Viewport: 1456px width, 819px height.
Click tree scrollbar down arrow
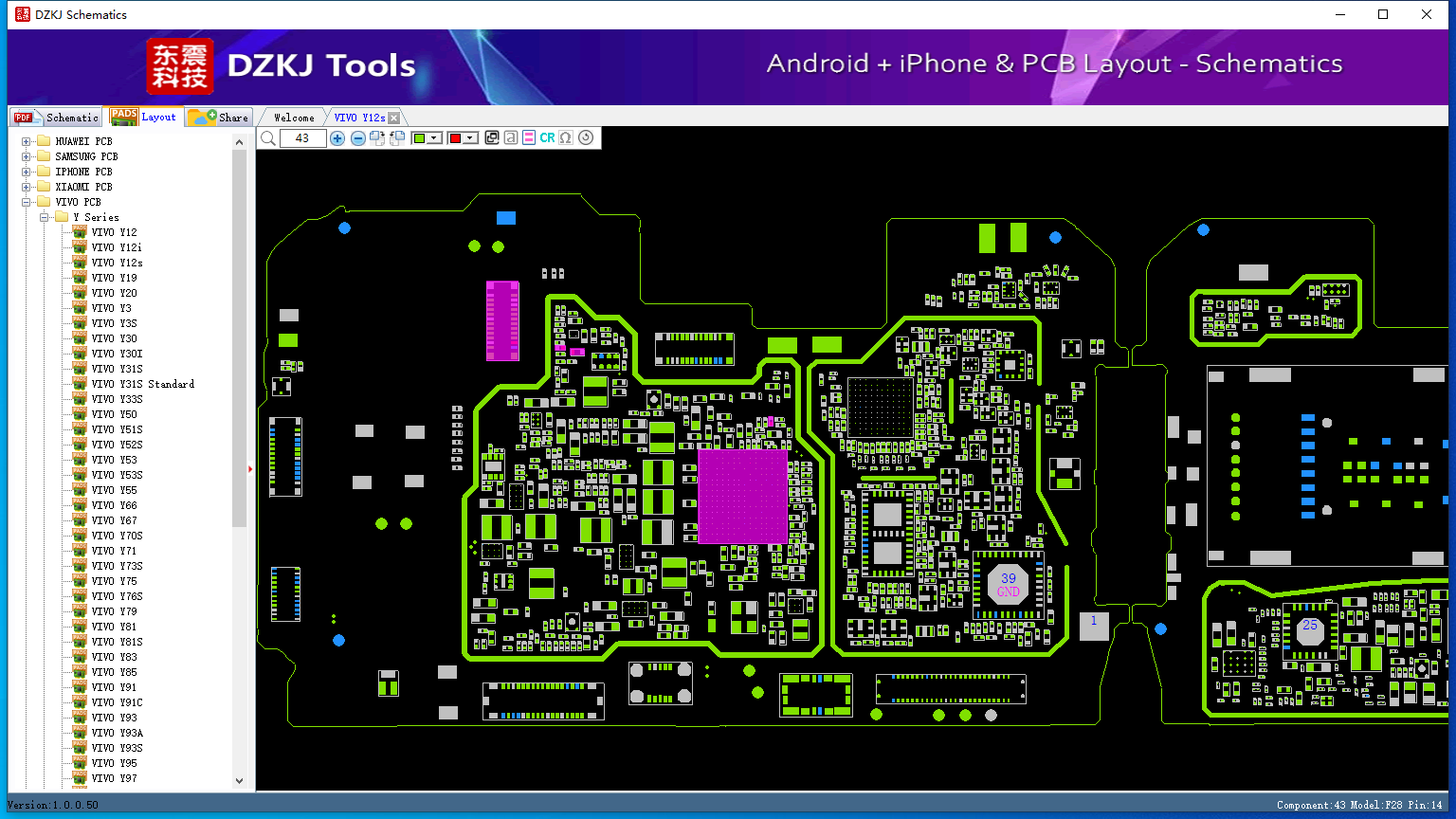point(239,781)
